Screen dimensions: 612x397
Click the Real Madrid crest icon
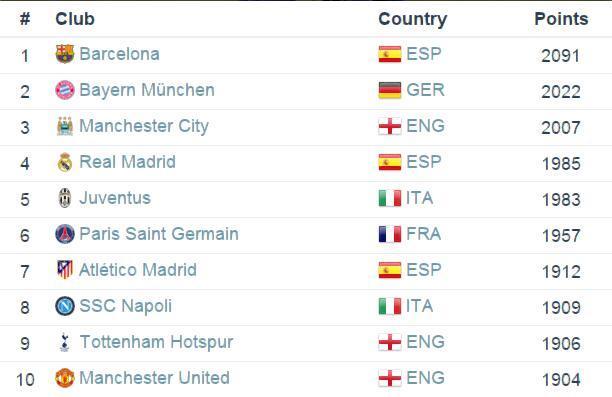[x=65, y=162]
